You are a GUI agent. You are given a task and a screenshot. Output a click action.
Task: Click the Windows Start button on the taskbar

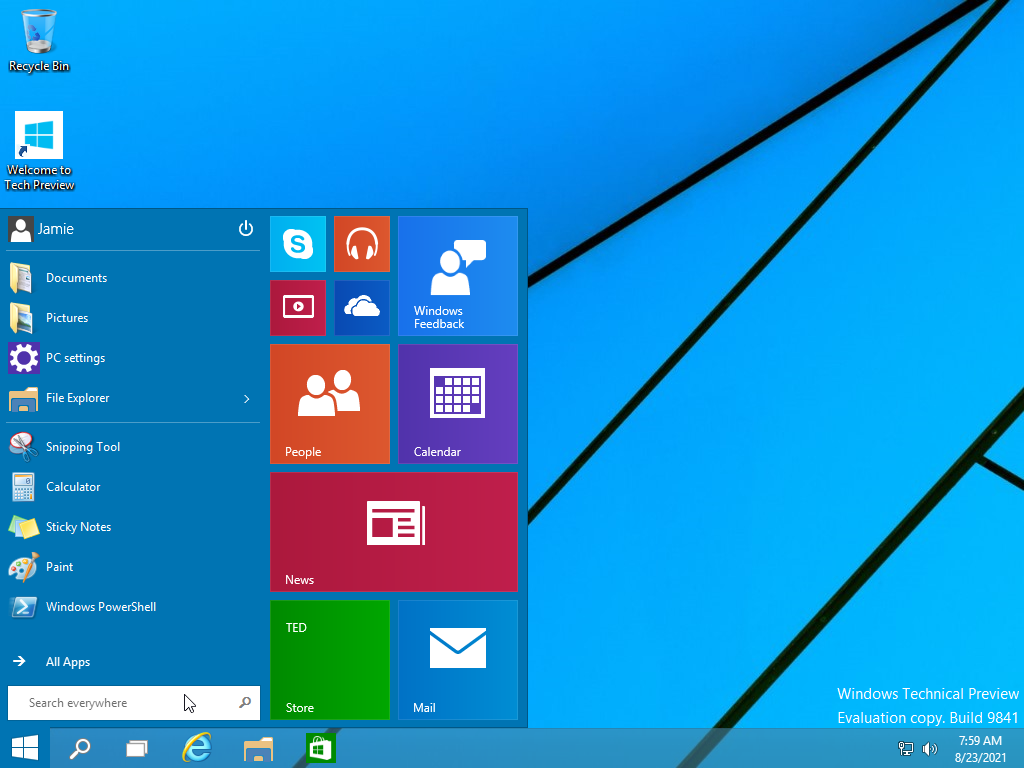(x=25, y=748)
